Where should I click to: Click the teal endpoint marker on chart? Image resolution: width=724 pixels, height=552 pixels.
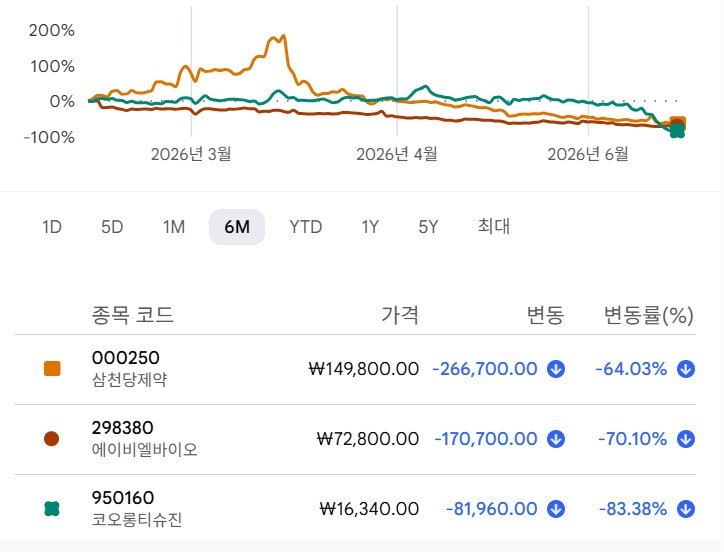point(677,132)
